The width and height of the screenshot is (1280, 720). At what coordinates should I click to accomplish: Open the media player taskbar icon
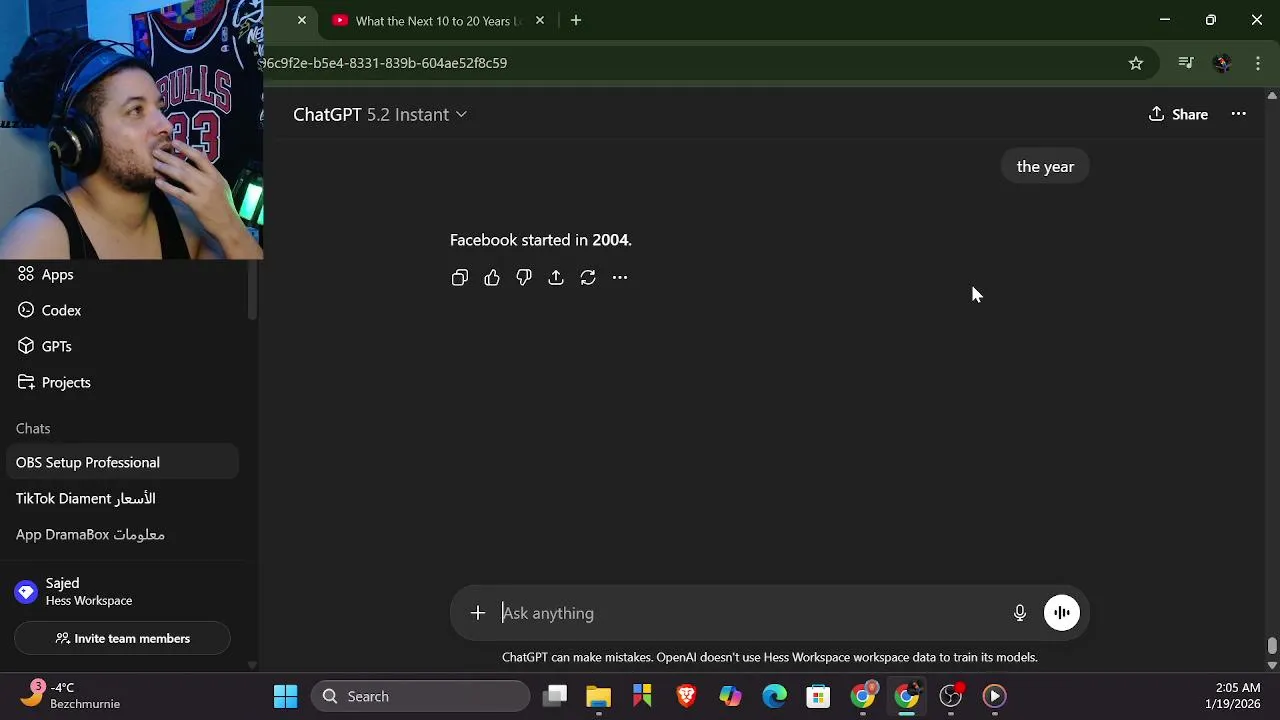tap(995, 696)
